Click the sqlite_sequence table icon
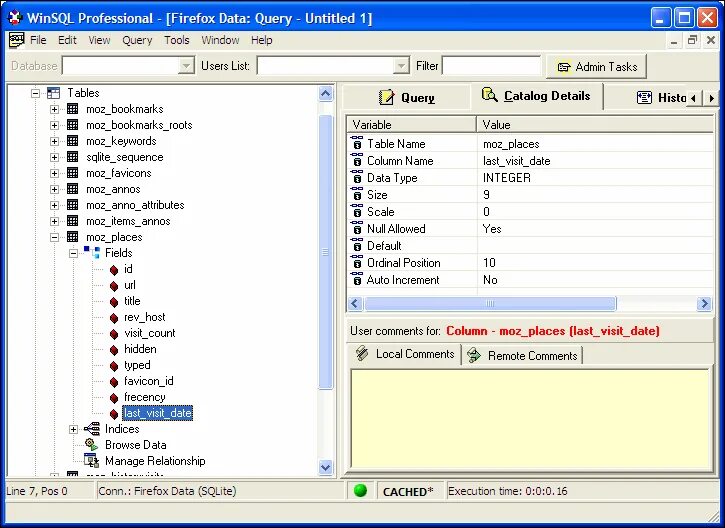Image resolution: width=725 pixels, height=528 pixels. pos(73,157)
